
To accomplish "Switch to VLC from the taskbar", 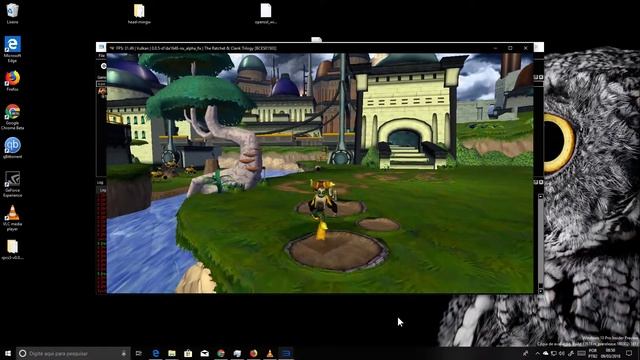I will pos(270,353).
